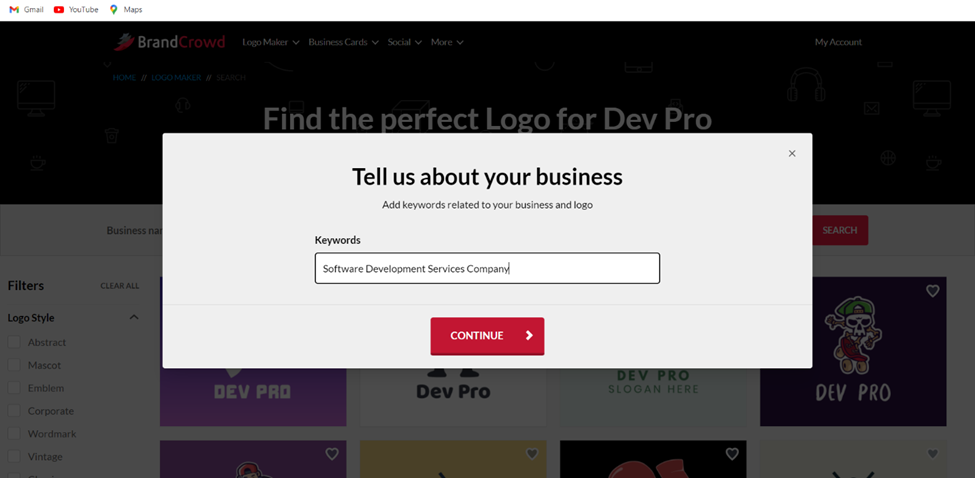The width and height of the screenshot is (975, 478).
Task: Open the Social menu
Action: pos(404,42)
